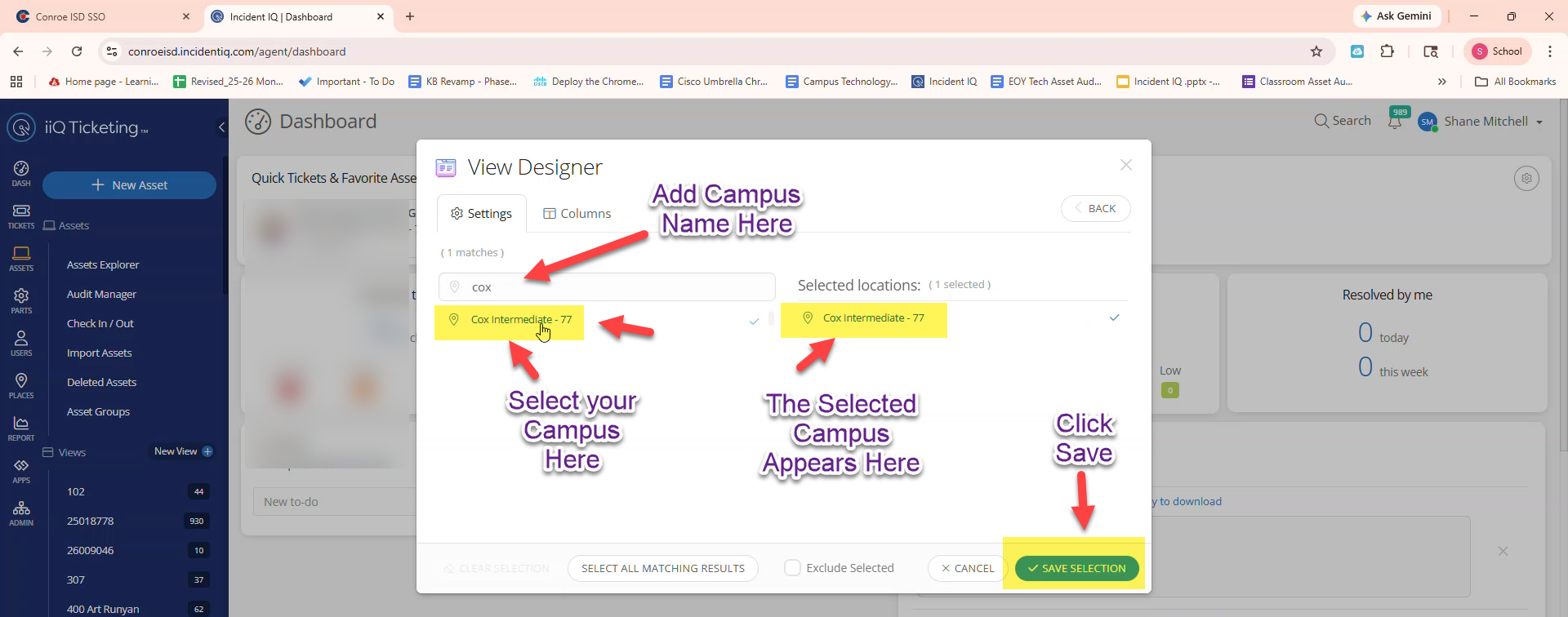Click the address bar URL
Screen dimensions: 1568x617
coord(237,51)
